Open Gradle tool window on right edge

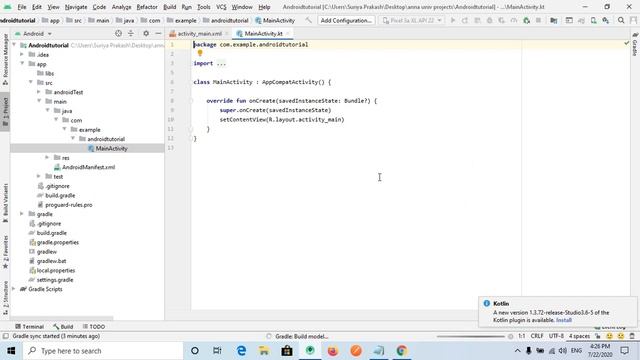pyautogui.click(x=635, y=45)
